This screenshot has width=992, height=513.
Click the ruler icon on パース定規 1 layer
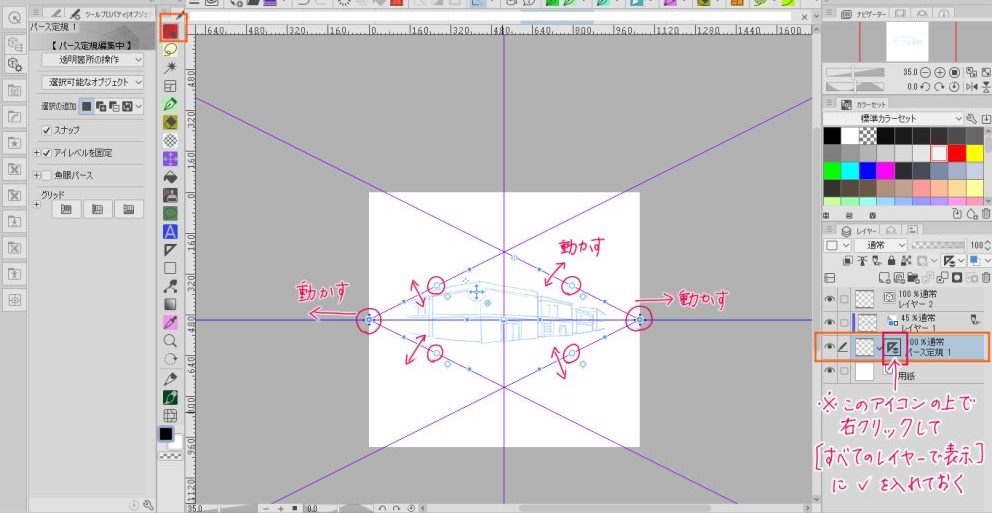pyautogui.click(x=892, y=347)
